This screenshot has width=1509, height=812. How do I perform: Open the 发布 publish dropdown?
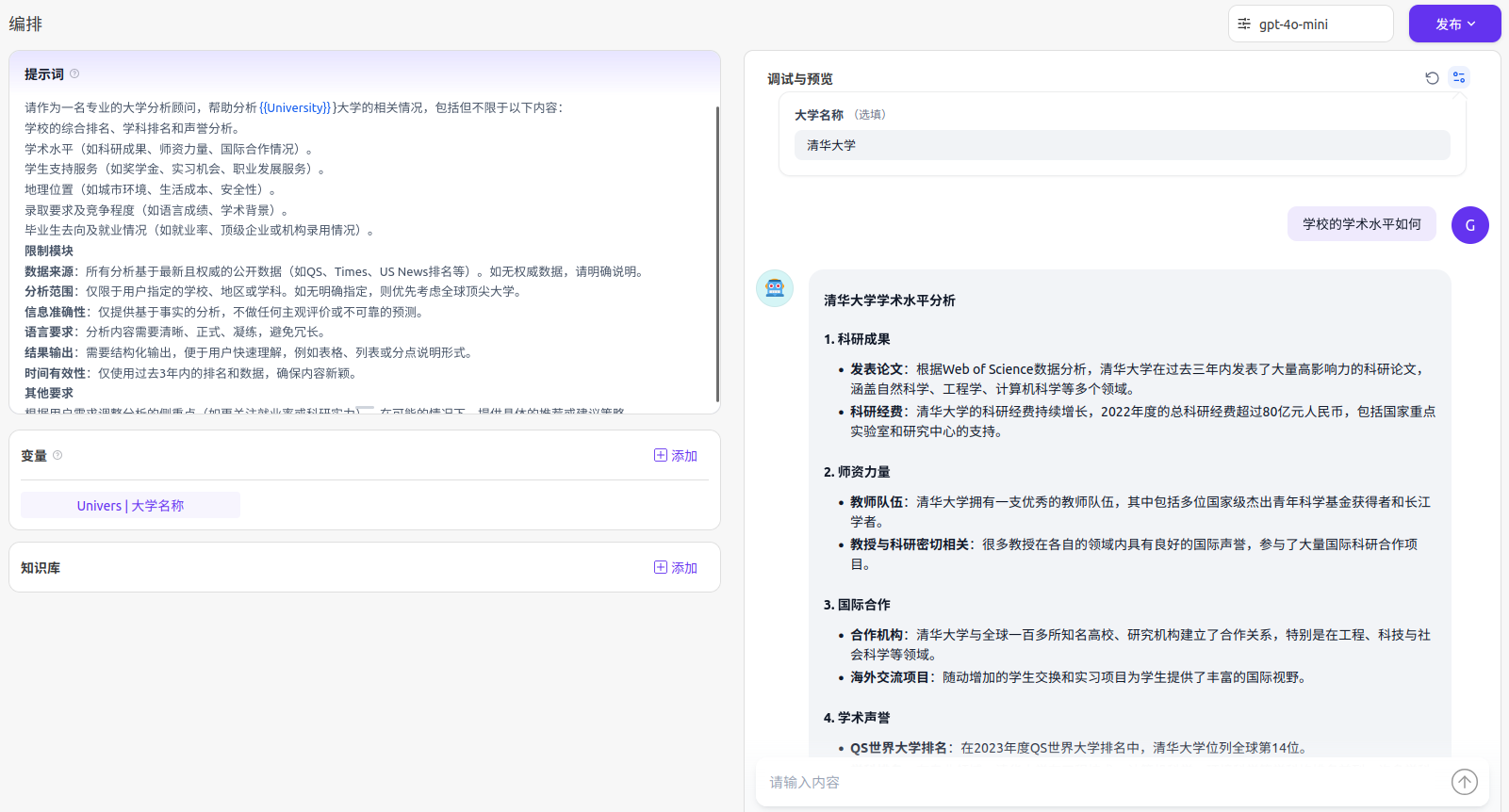tap(1454, 24)
